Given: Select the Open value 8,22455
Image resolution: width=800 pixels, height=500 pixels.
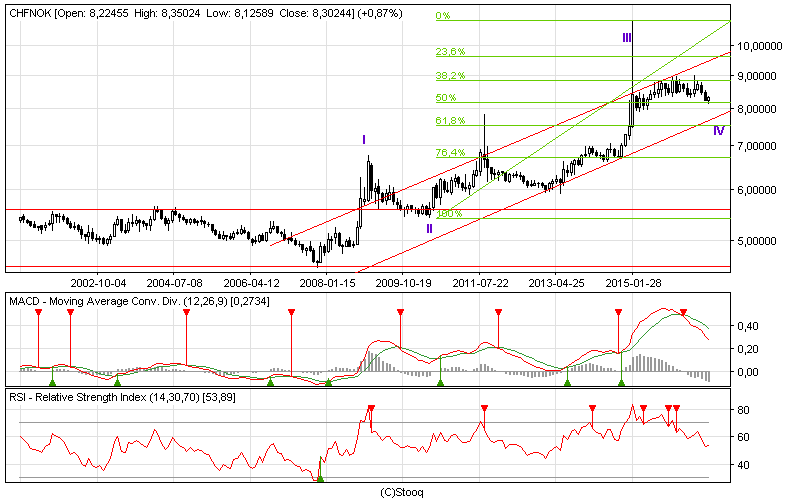Looking at the screenshot, I should point(109,14).
